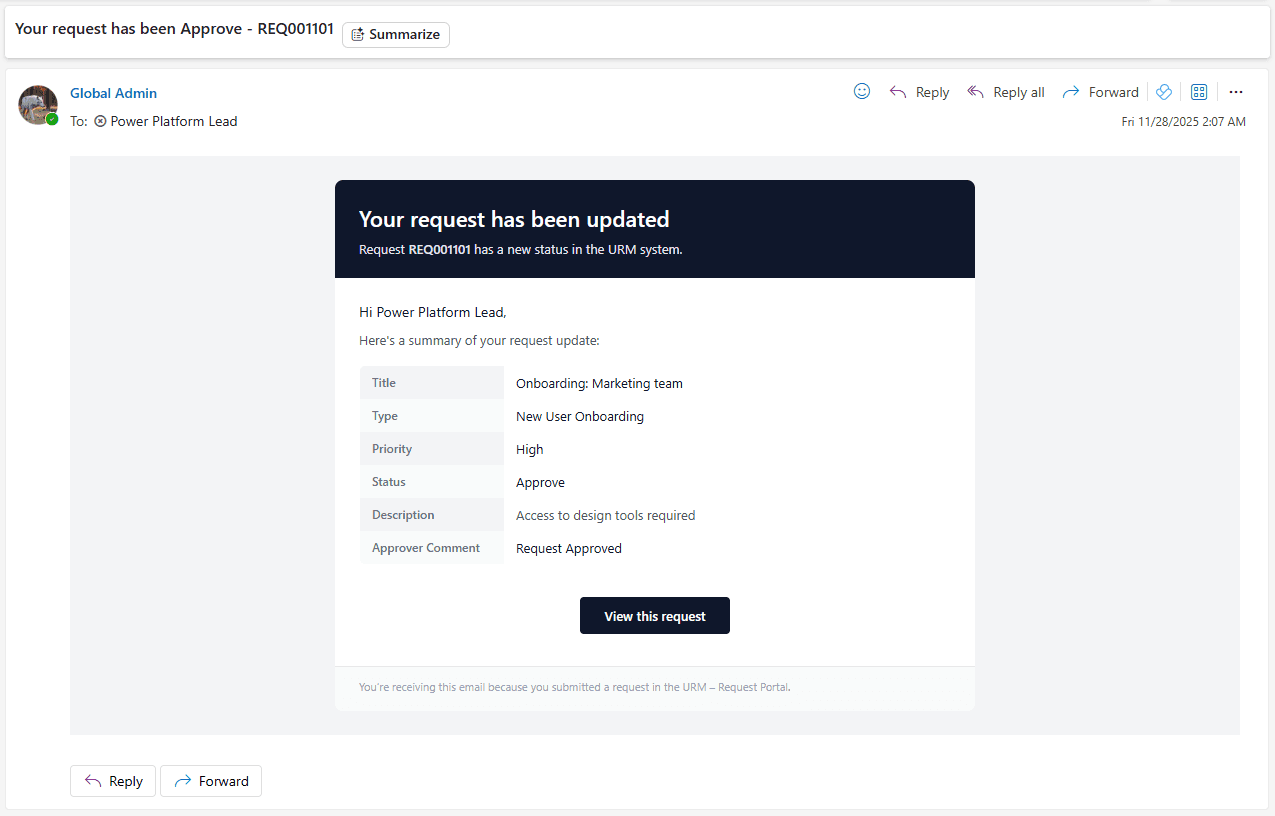This screenshot has width=1275, height=816.
Task: Click Reply at the bottom of the email
Action: point(112,781)
